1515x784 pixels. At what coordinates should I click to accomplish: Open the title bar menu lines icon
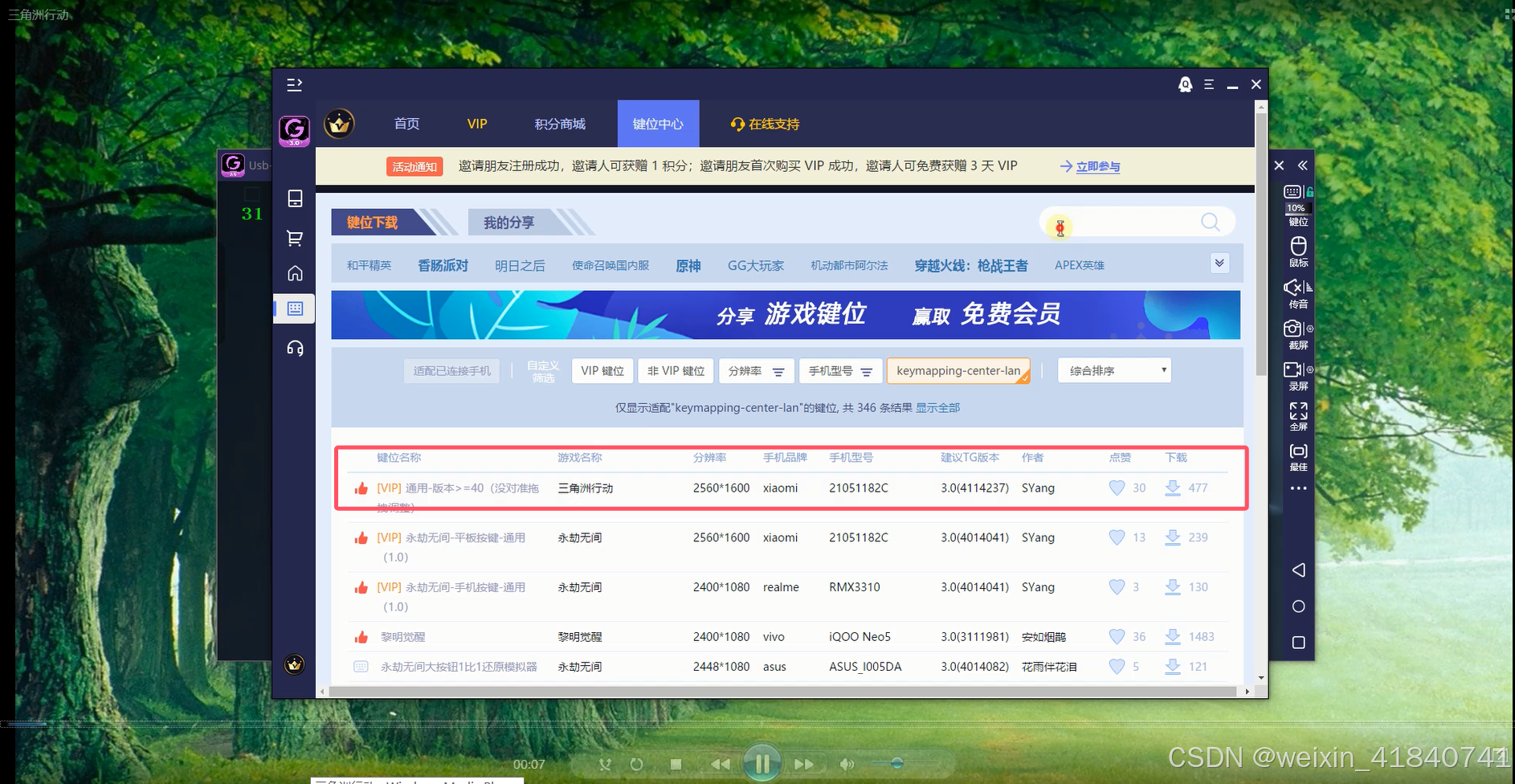[1208, 84]
